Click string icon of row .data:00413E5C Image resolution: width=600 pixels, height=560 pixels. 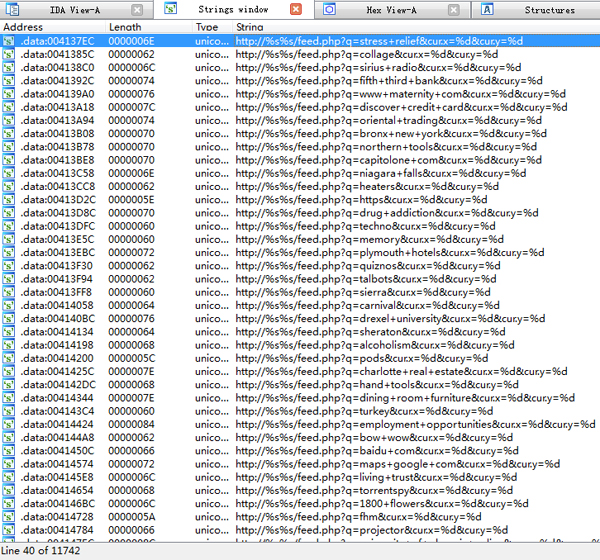9,240
